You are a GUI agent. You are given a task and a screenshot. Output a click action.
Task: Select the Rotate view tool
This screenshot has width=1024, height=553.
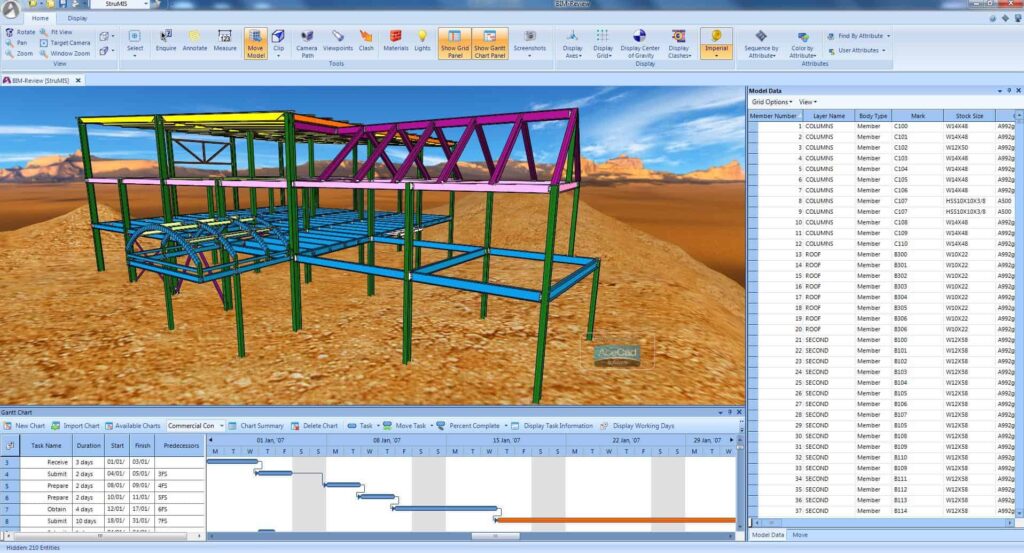click(x=20, y=32)
